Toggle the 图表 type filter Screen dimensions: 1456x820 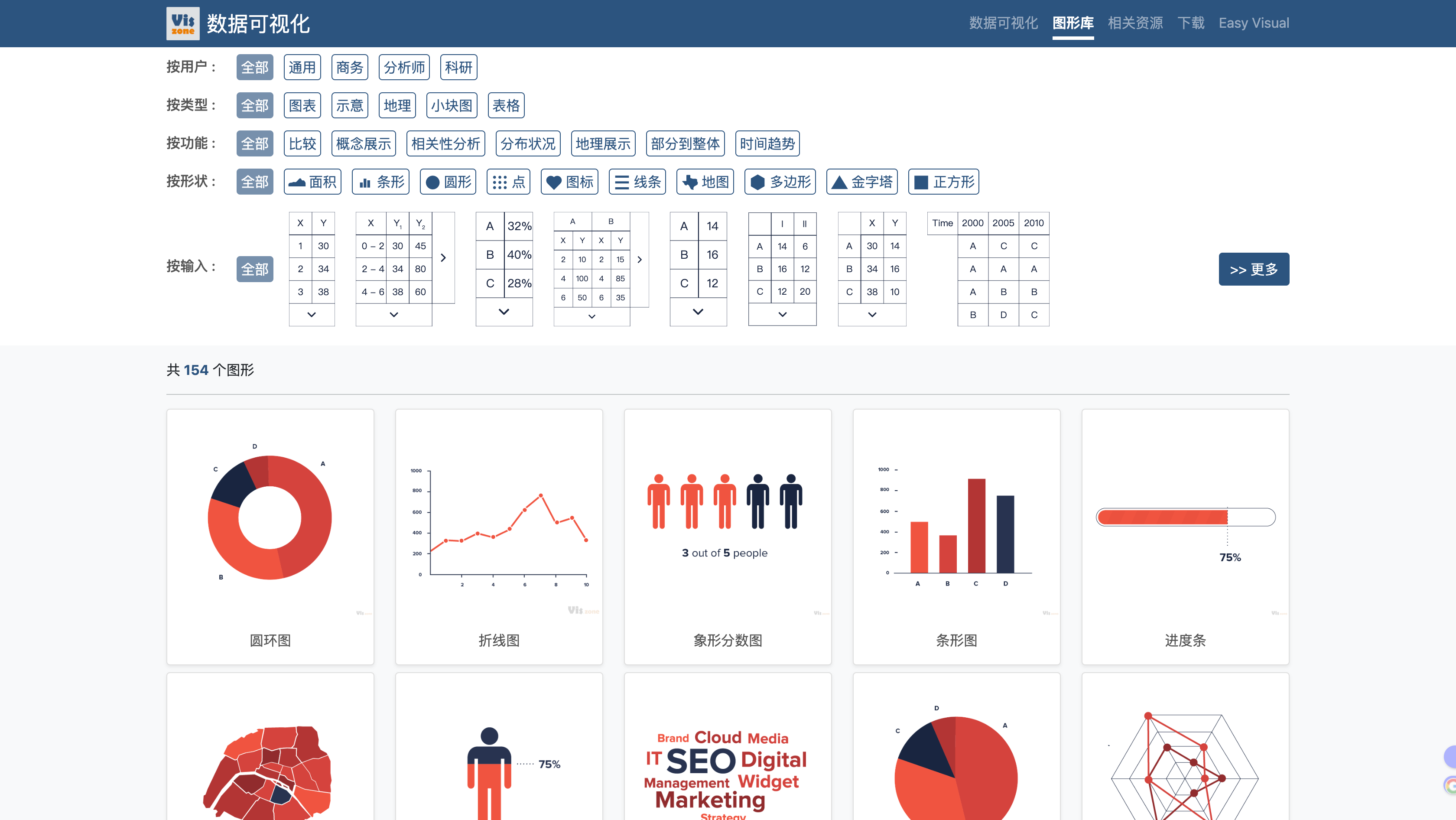302,106
